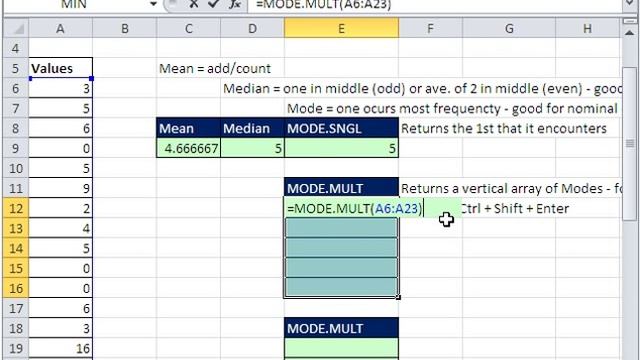Click the Mode definition text in row 7
Viewport: 640px width, 360px height.
pyautogui.click(x=452, y=108)
